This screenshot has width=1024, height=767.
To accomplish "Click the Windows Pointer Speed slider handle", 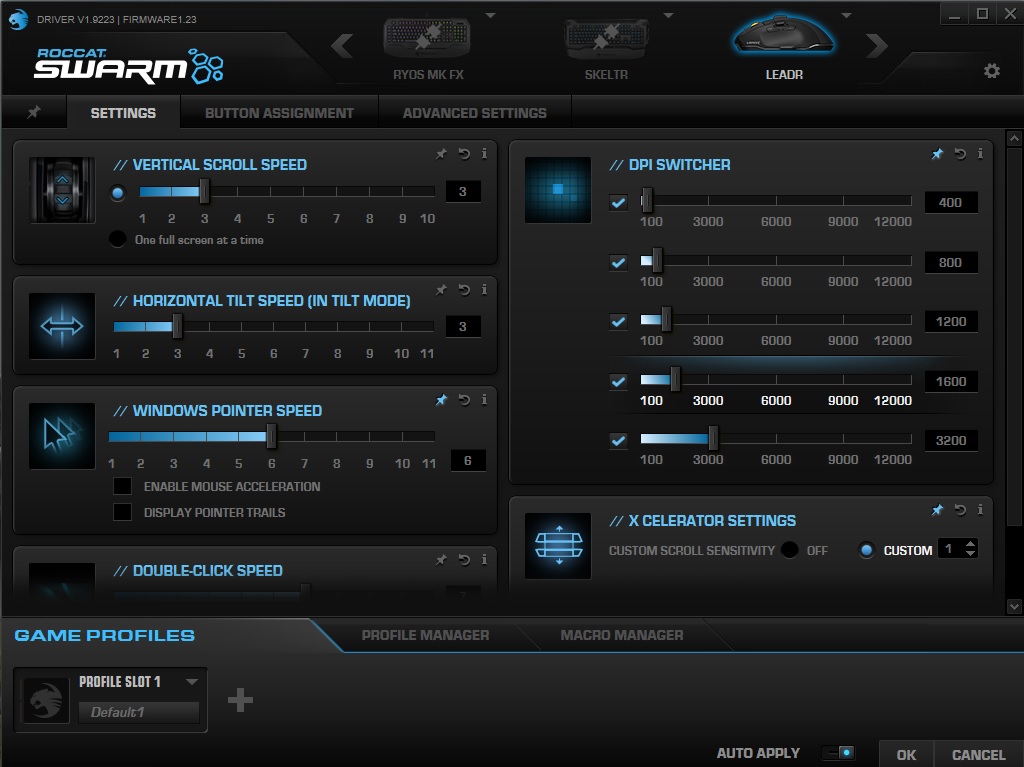I will coord(272,436).
